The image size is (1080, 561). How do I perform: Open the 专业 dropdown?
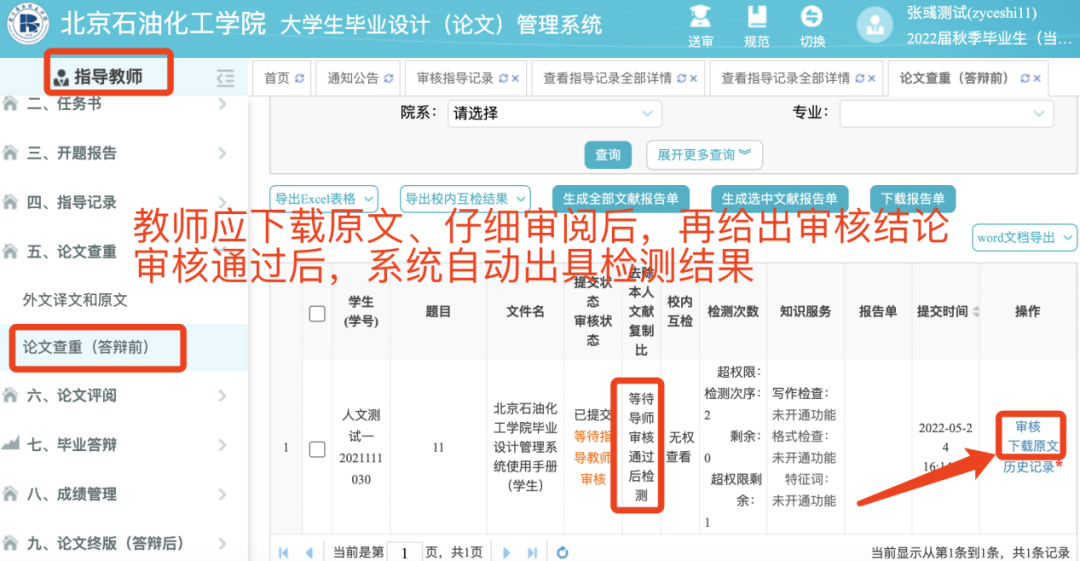pos(945,113)
